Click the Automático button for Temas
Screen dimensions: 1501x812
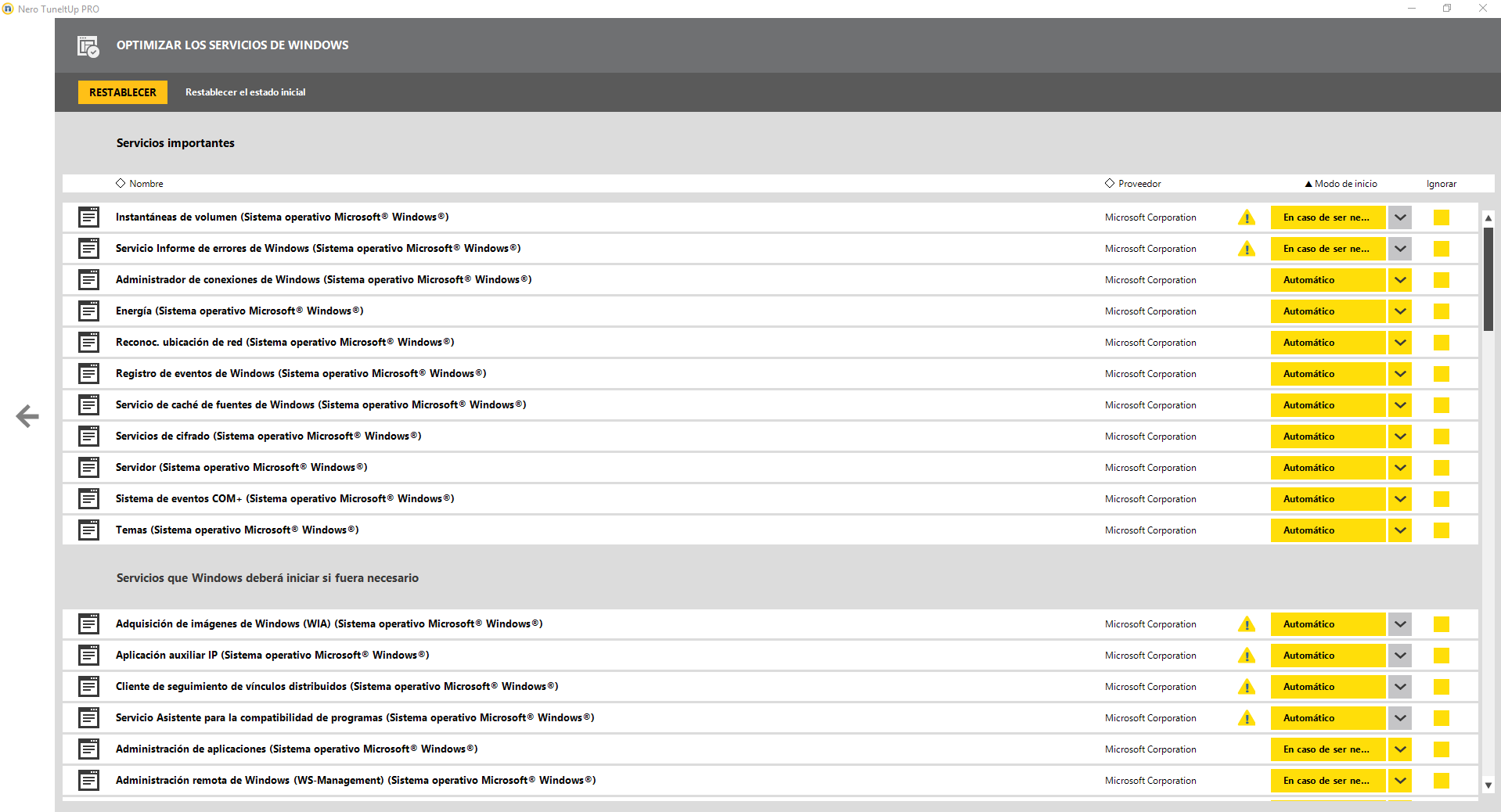(x=1328, y=530)
